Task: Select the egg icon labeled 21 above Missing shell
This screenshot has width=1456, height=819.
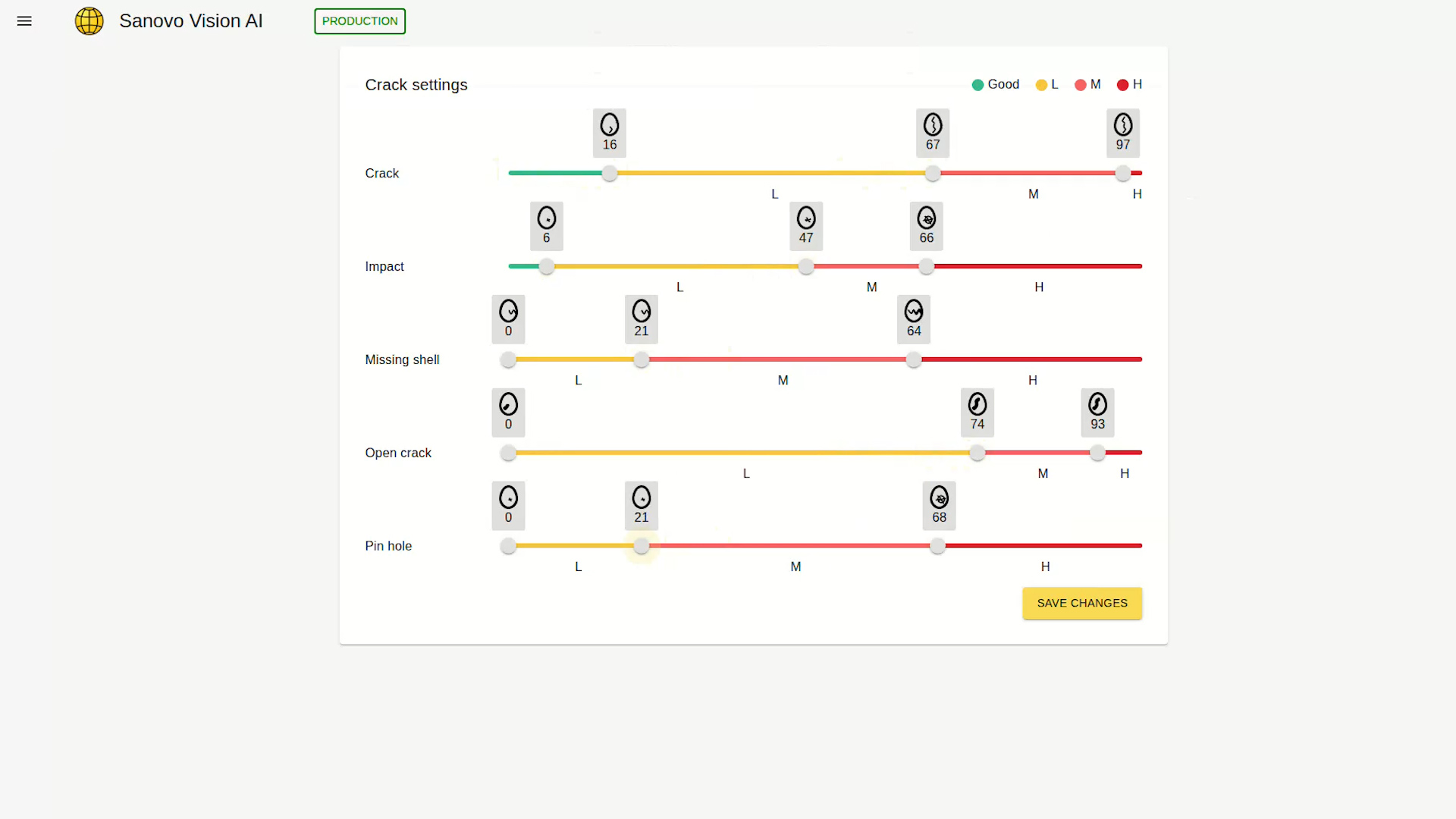Action: (x=641, y=319)
